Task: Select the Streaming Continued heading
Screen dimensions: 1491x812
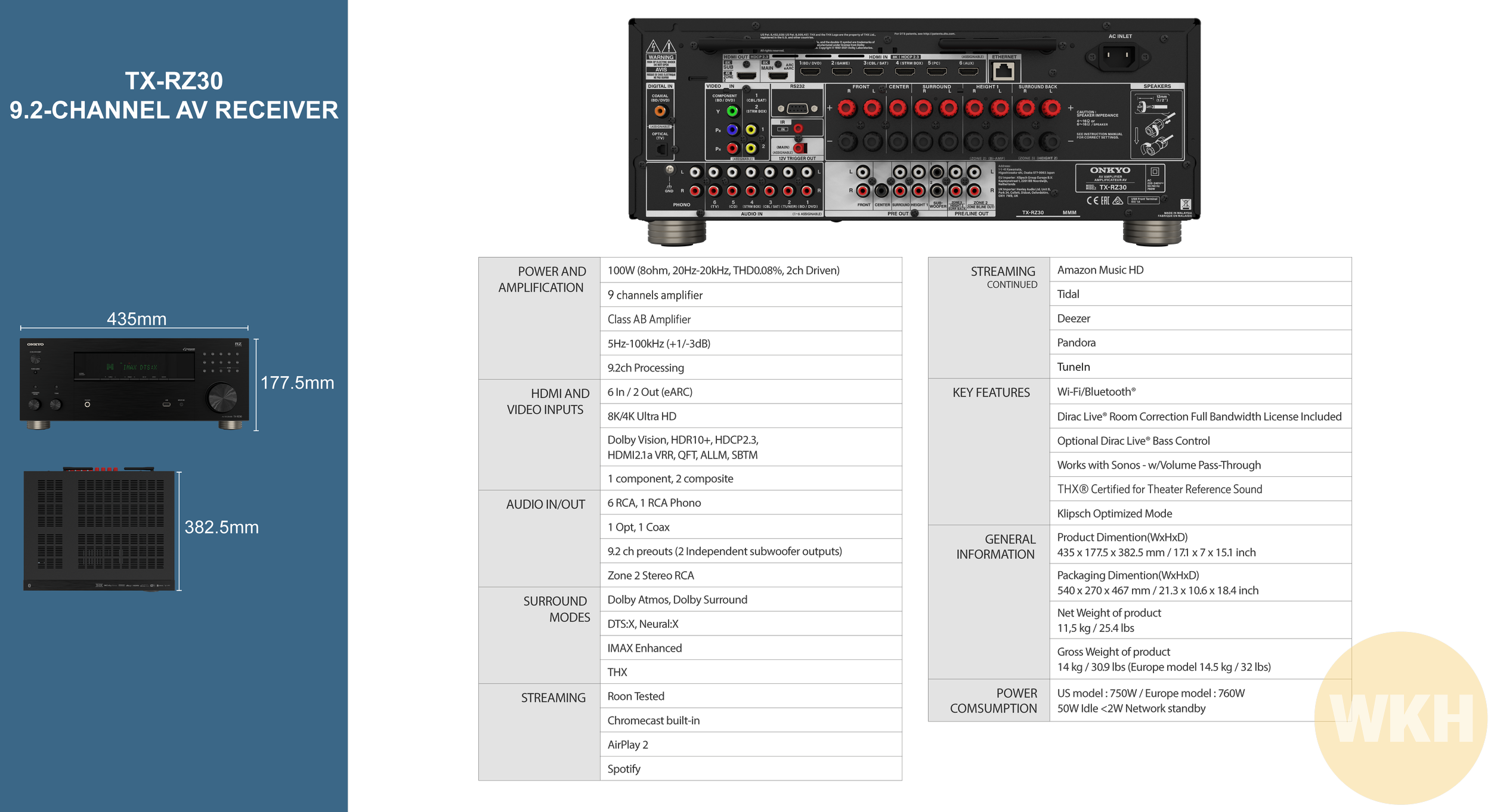Action: (x=1004, y=277)
